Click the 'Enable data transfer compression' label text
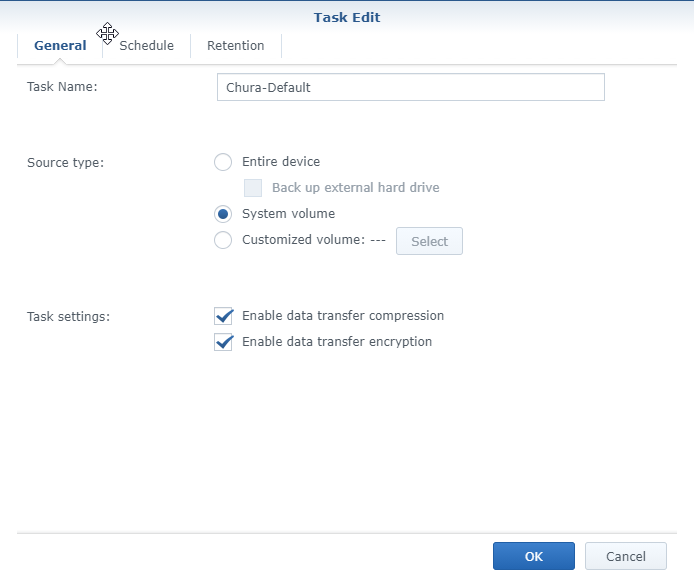Screen dimensions: 694x576 (x=343, y=316)
